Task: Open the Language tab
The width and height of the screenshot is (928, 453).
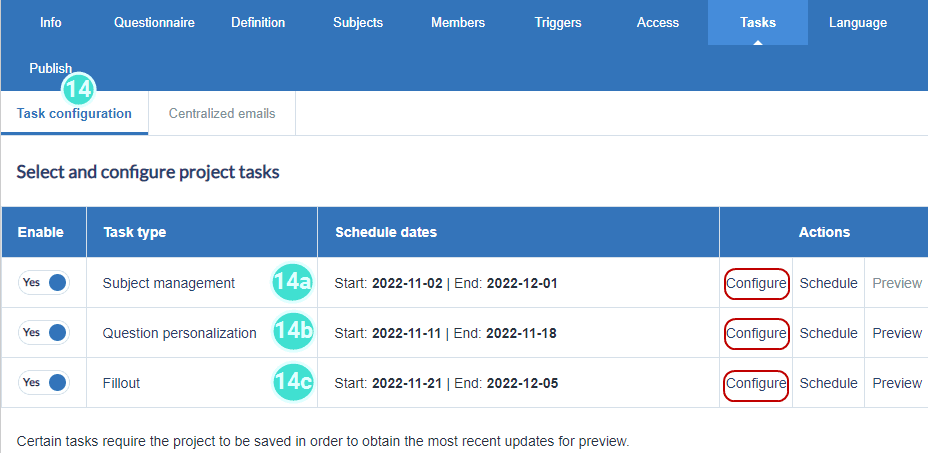Action: 858,23
